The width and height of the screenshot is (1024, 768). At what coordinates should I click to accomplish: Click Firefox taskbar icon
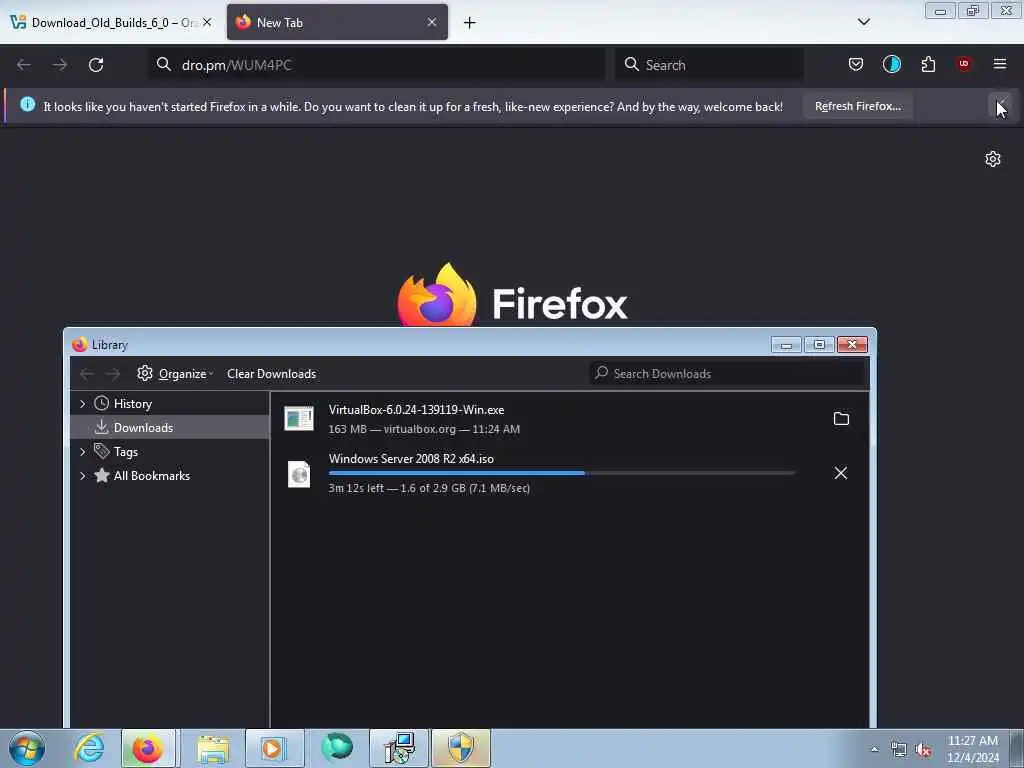(x=148, y=748)
